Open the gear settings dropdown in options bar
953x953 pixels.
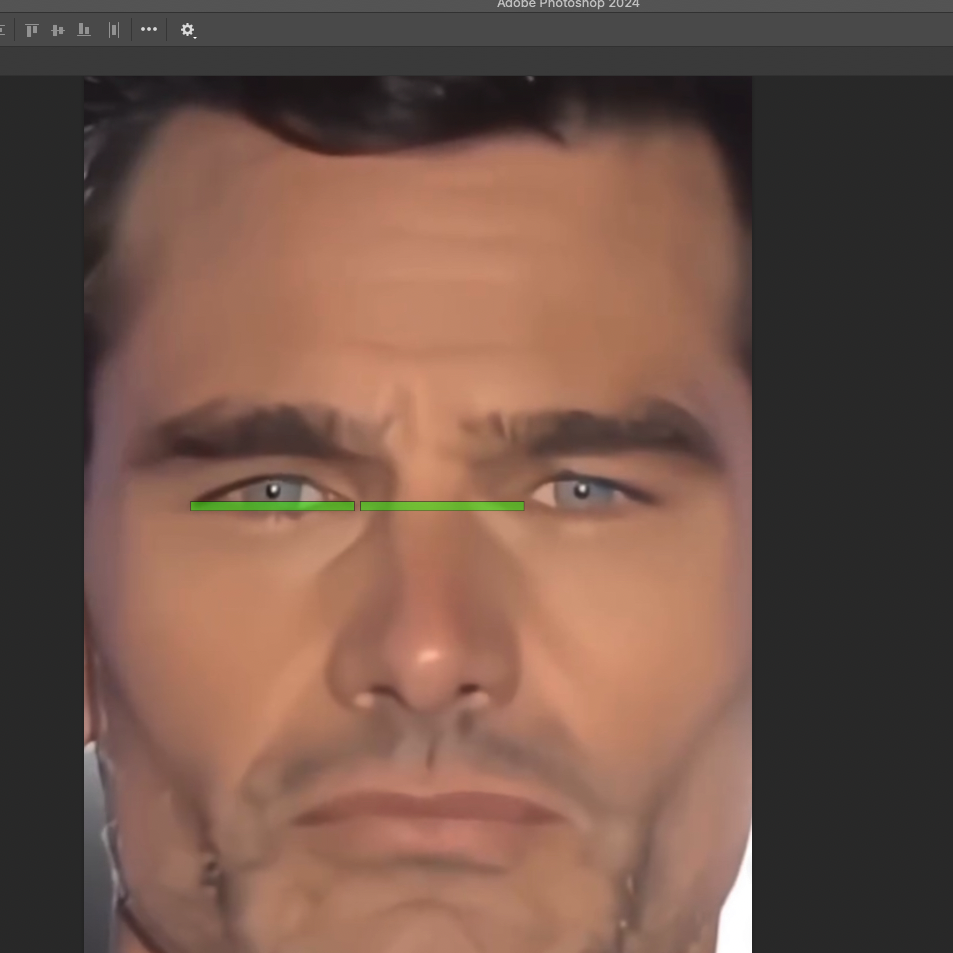click(x=188, y=30)
